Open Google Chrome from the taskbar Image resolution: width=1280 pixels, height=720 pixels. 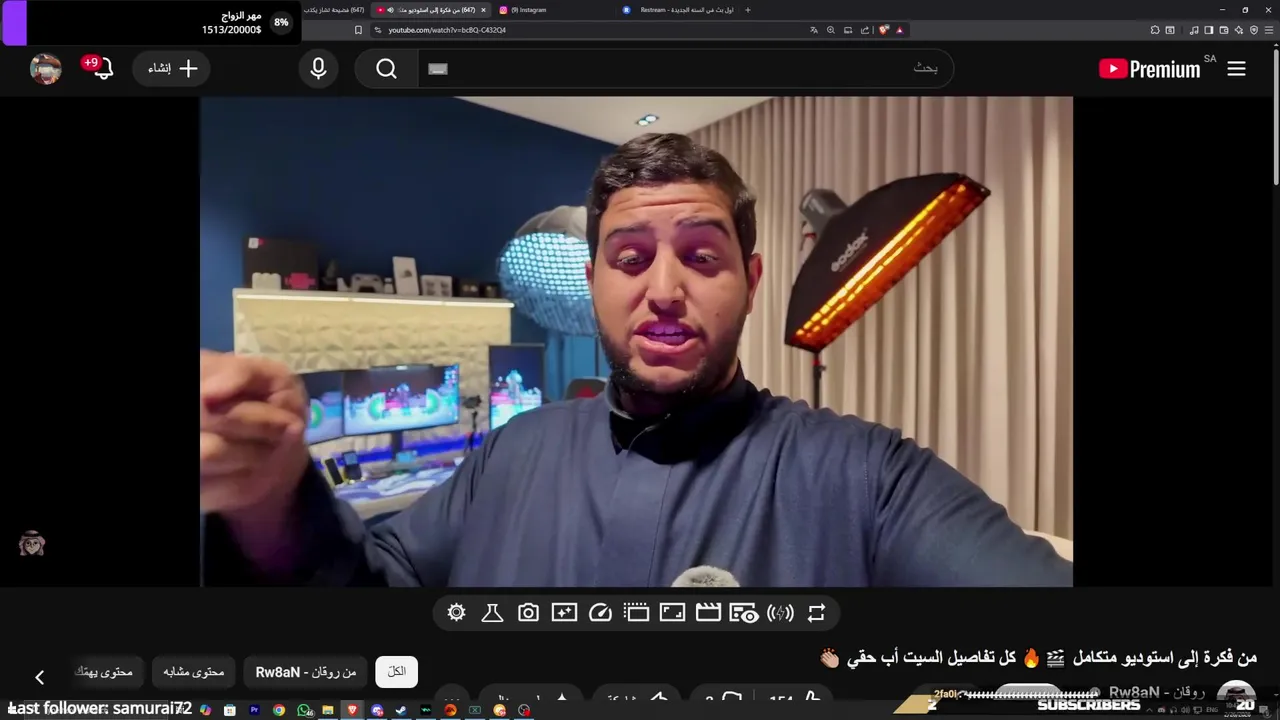279,710
